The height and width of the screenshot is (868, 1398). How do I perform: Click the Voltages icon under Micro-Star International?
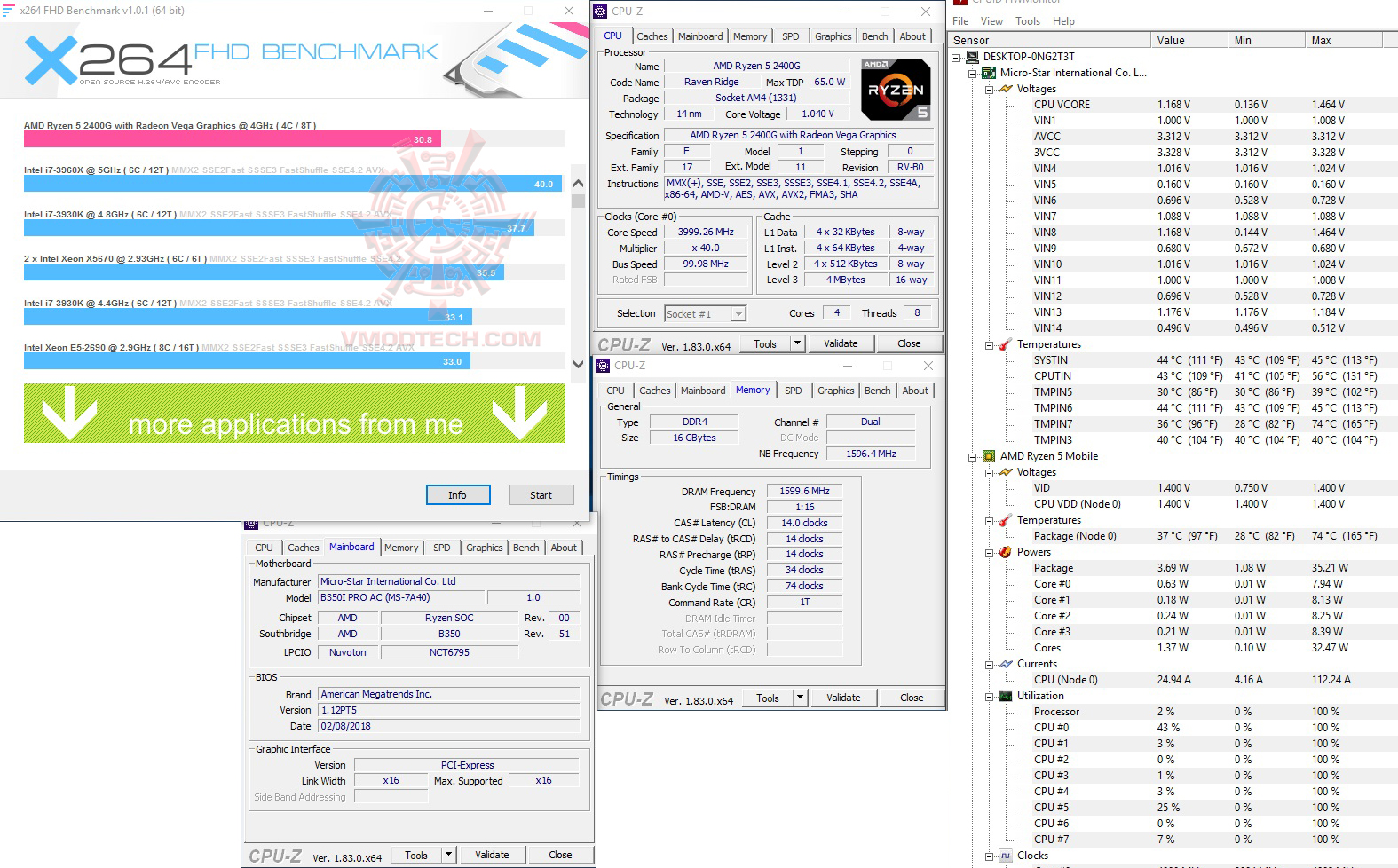tap(1006, 89)
